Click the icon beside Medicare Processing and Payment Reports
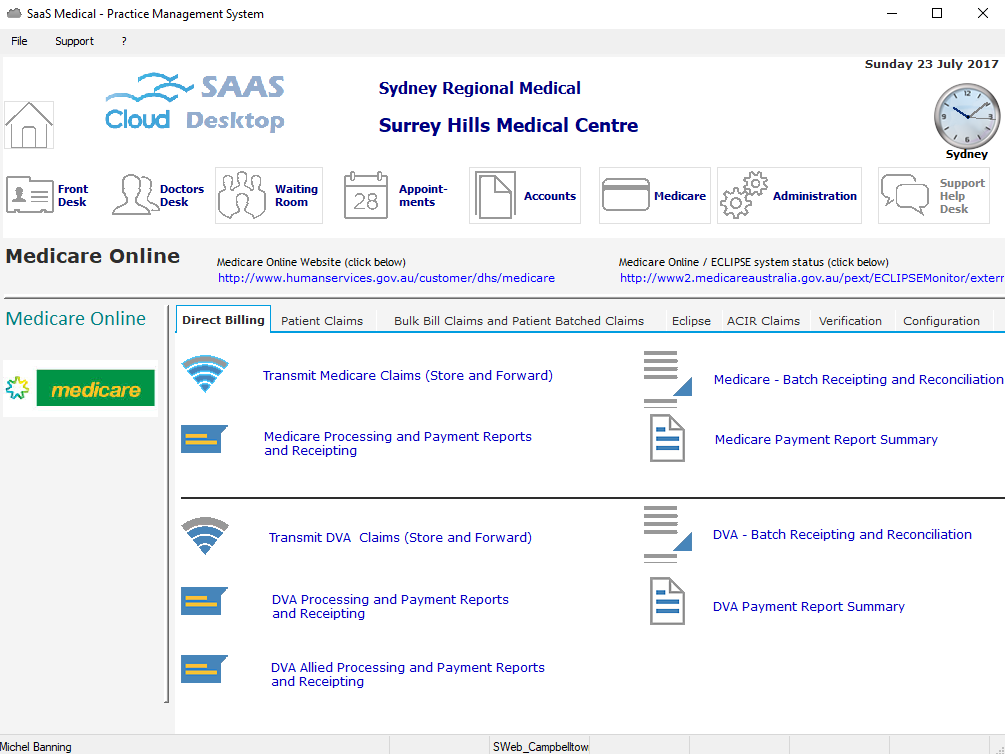1005x754 pixels. (x=204, y=439)
